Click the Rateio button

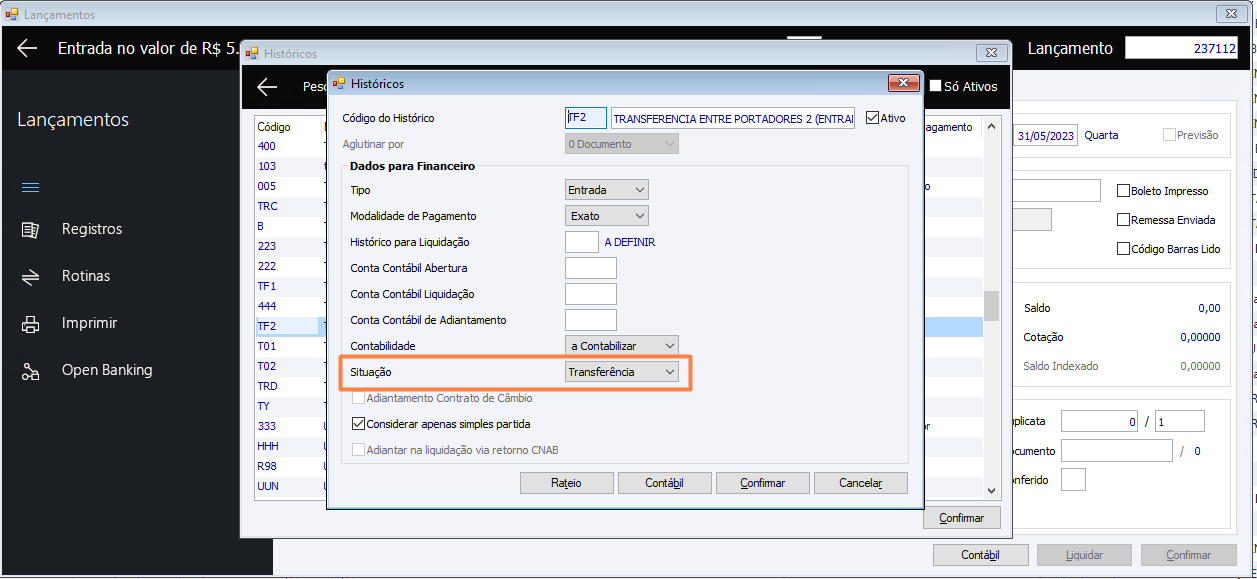566,483
